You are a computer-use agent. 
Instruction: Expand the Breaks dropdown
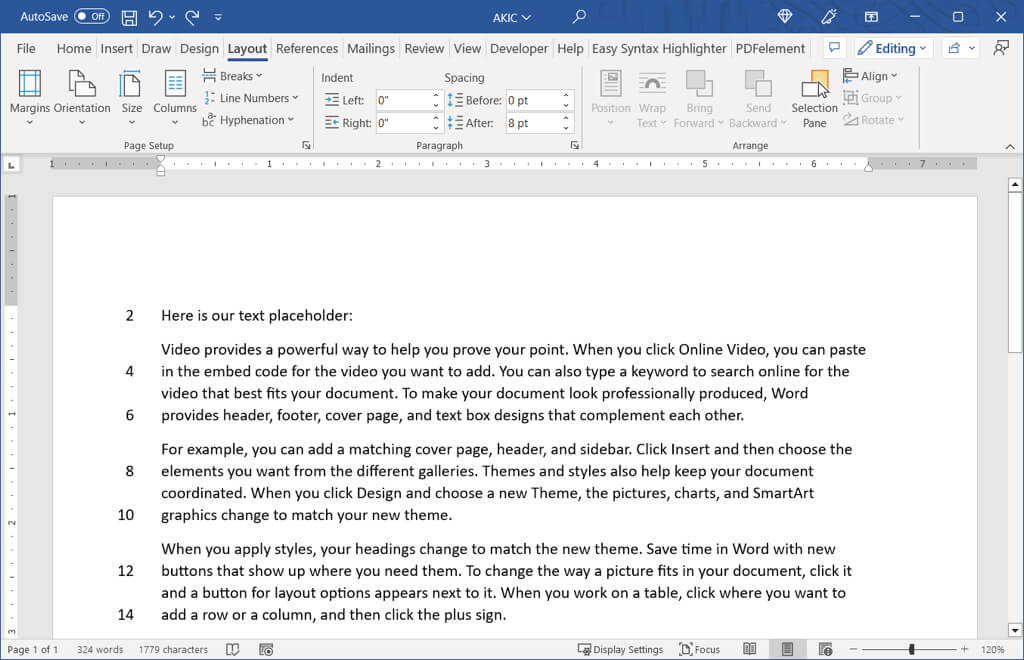tap(233, 76)
